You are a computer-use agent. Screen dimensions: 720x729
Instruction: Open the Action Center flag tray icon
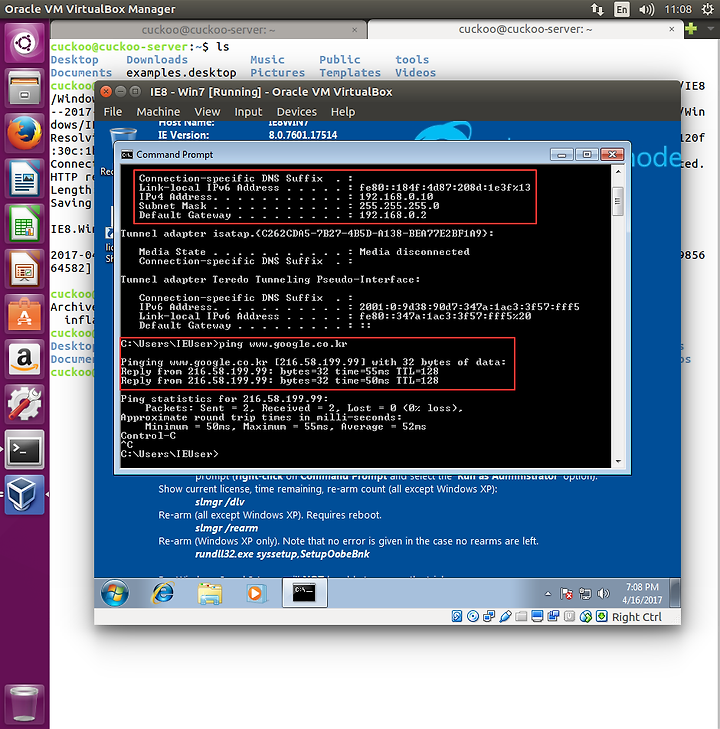pos(566,594)
